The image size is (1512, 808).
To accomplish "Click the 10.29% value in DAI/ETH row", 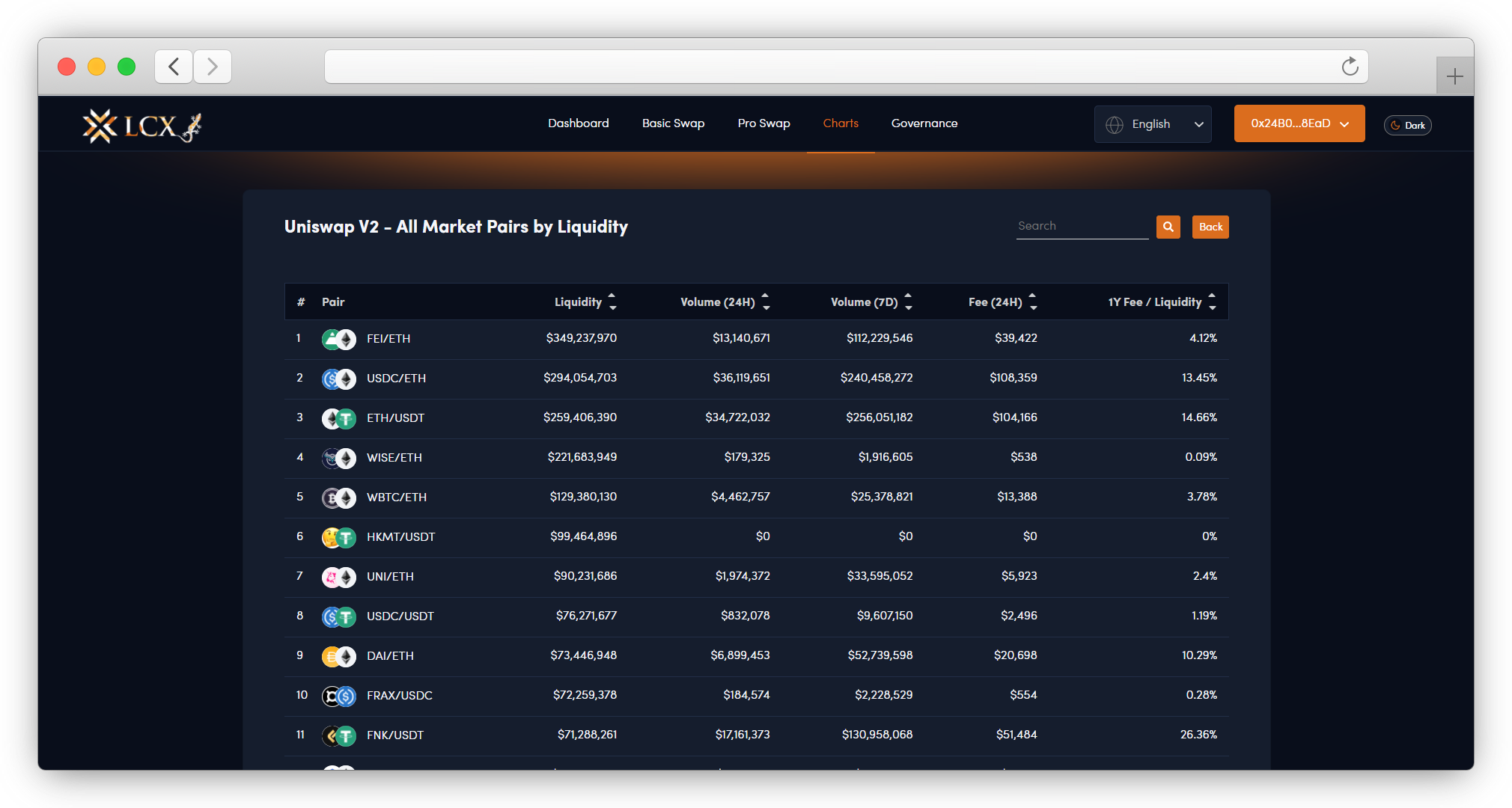I will point(1199,655).
